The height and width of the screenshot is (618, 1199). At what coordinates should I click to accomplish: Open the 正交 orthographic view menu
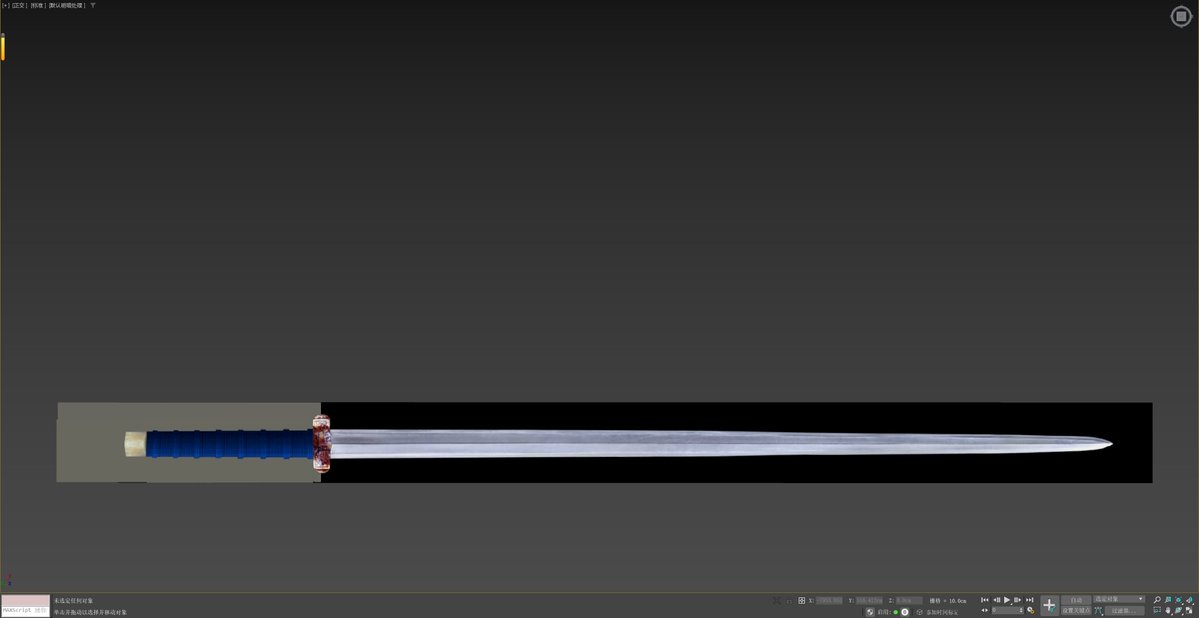20,5
